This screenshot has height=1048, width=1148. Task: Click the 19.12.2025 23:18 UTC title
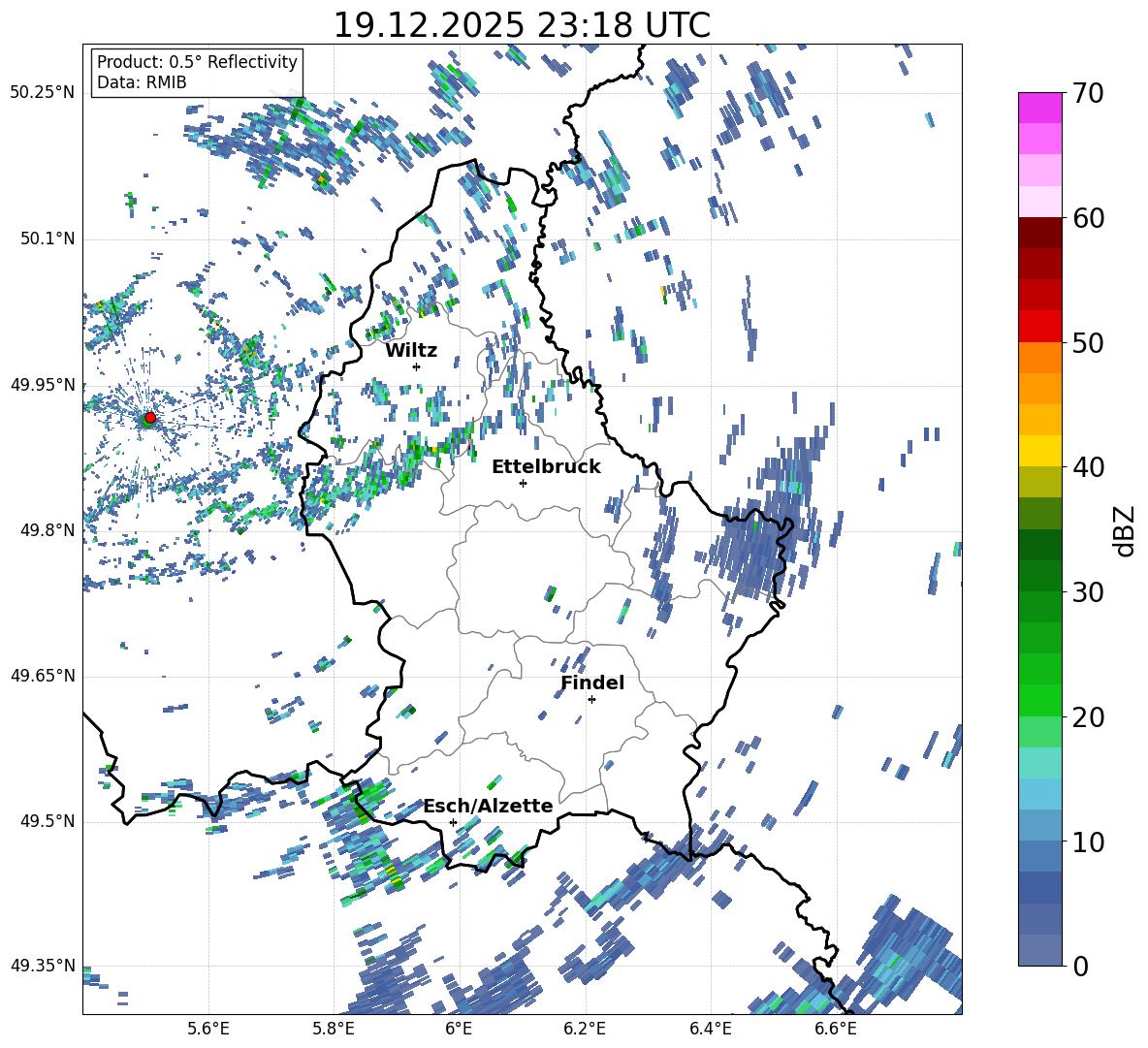[522, 25]
